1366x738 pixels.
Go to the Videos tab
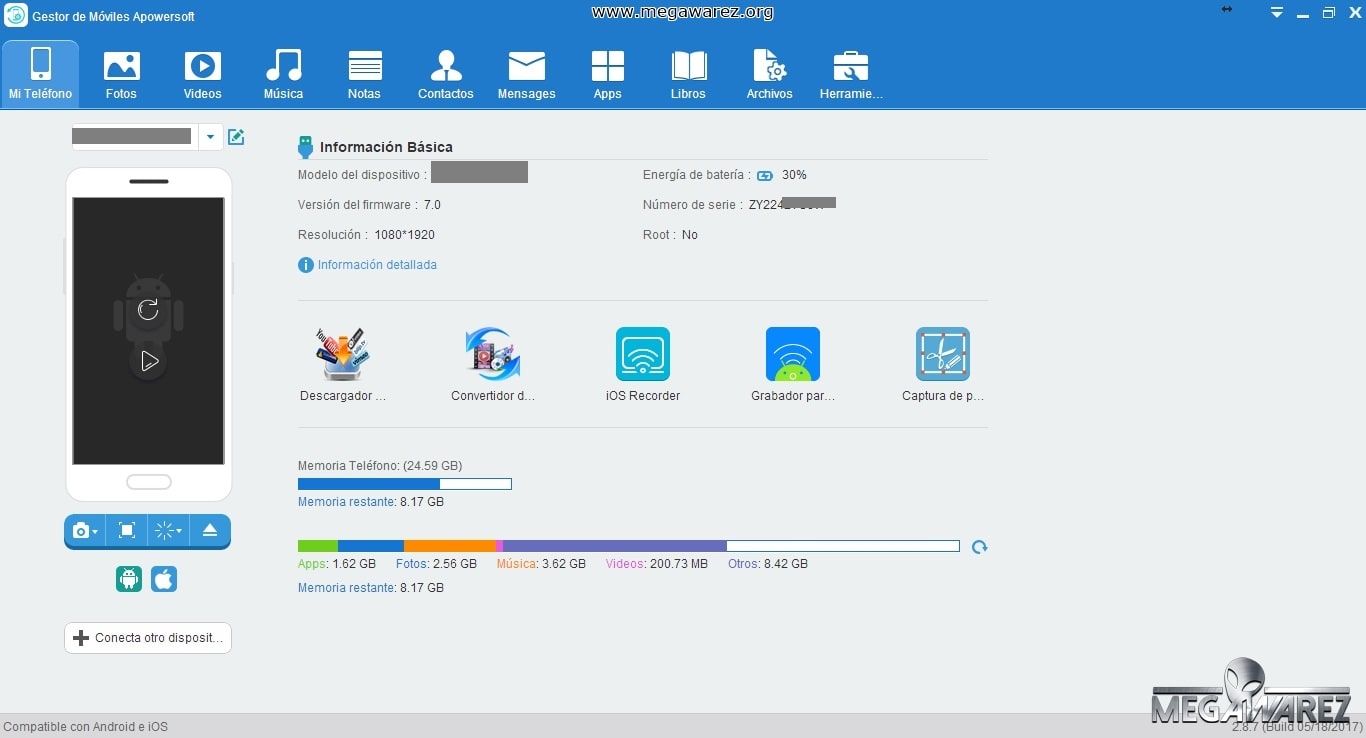[202, 73]
